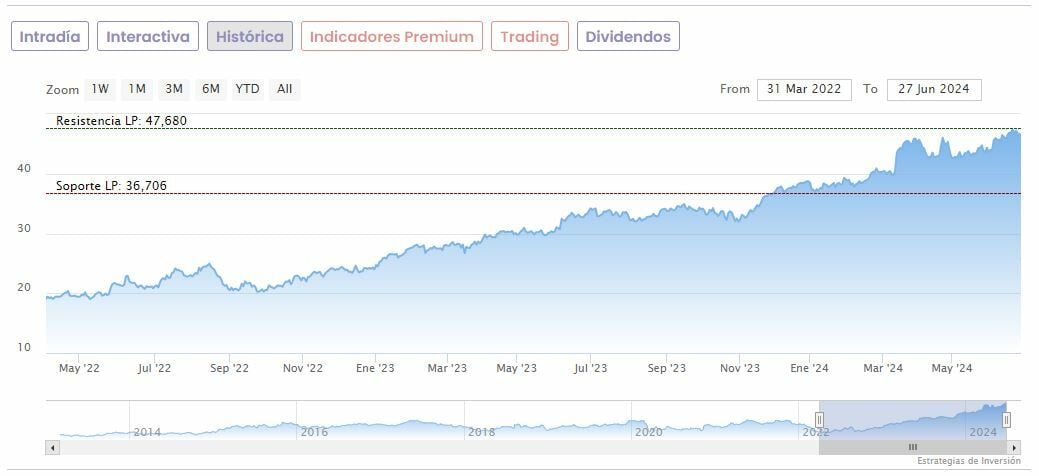The image size is (1039, 476).
Task: Click the navigator scrollbar thumb
Action: (x=912, y=447)
